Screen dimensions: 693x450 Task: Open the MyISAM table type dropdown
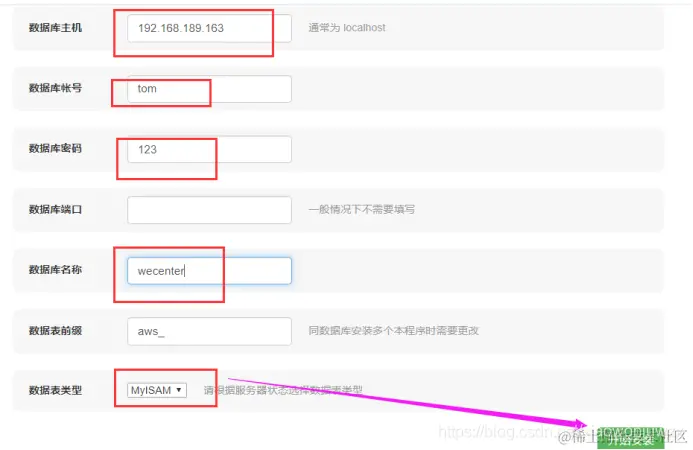click(x=157, y=390)
